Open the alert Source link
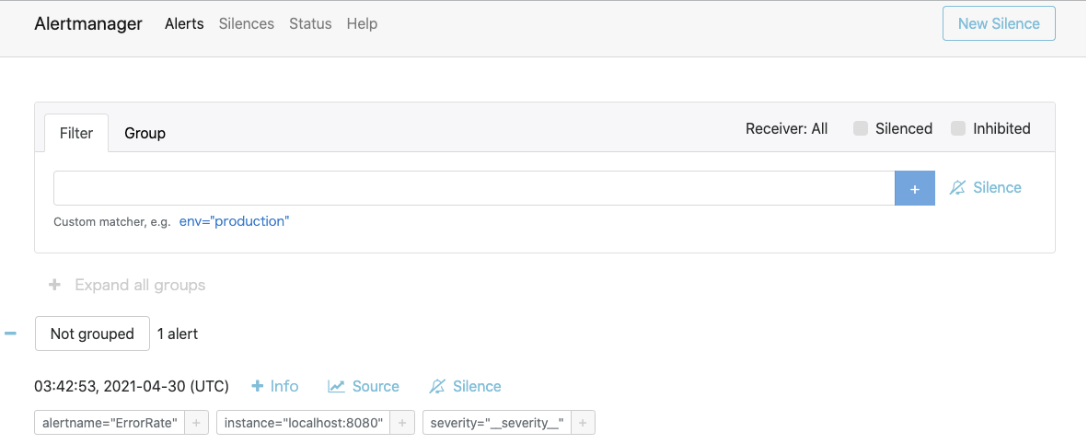Viewport: 1086px width, 445px height. pyautogui.click(x=364, y=386)
